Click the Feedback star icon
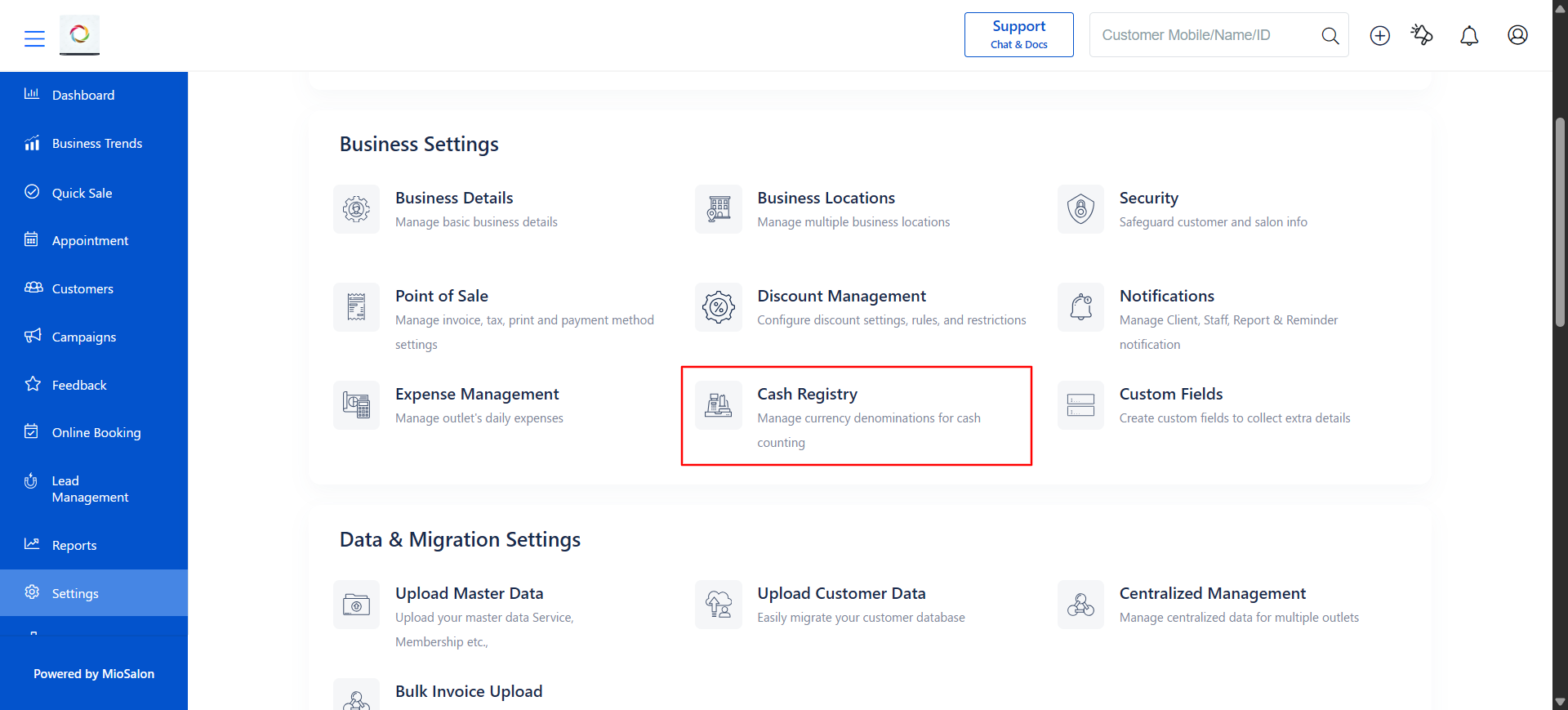The height and width of the screenshot is (710, 1568). tap(33, 384)
